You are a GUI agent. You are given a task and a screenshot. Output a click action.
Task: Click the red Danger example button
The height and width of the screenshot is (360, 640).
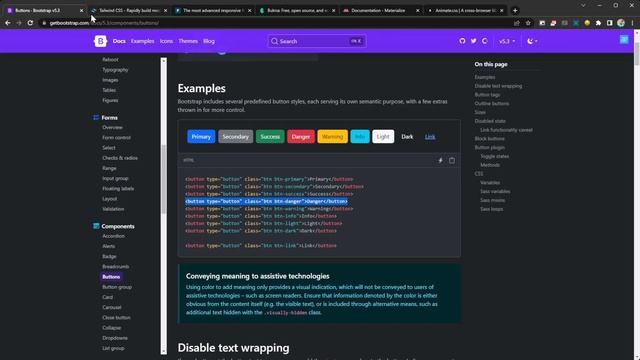tap(301, 137)
